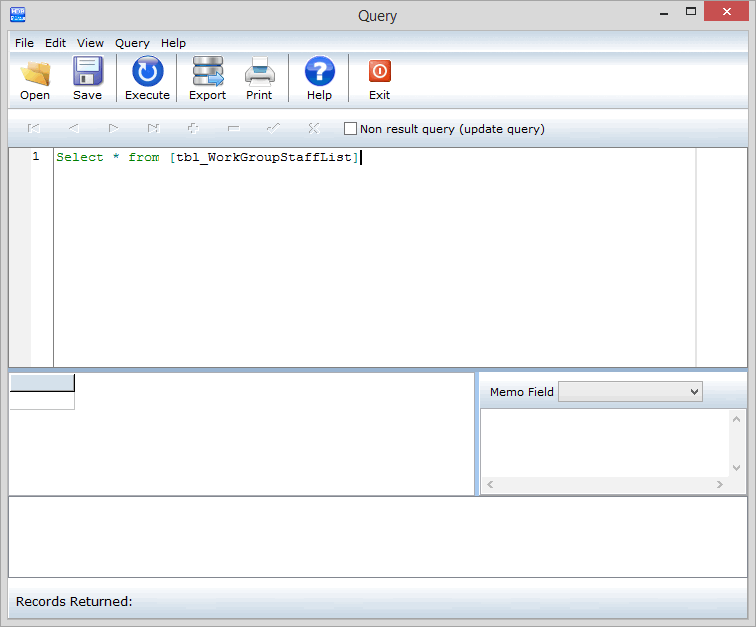Click inside the SQL query editor

[x=370, y=260]
